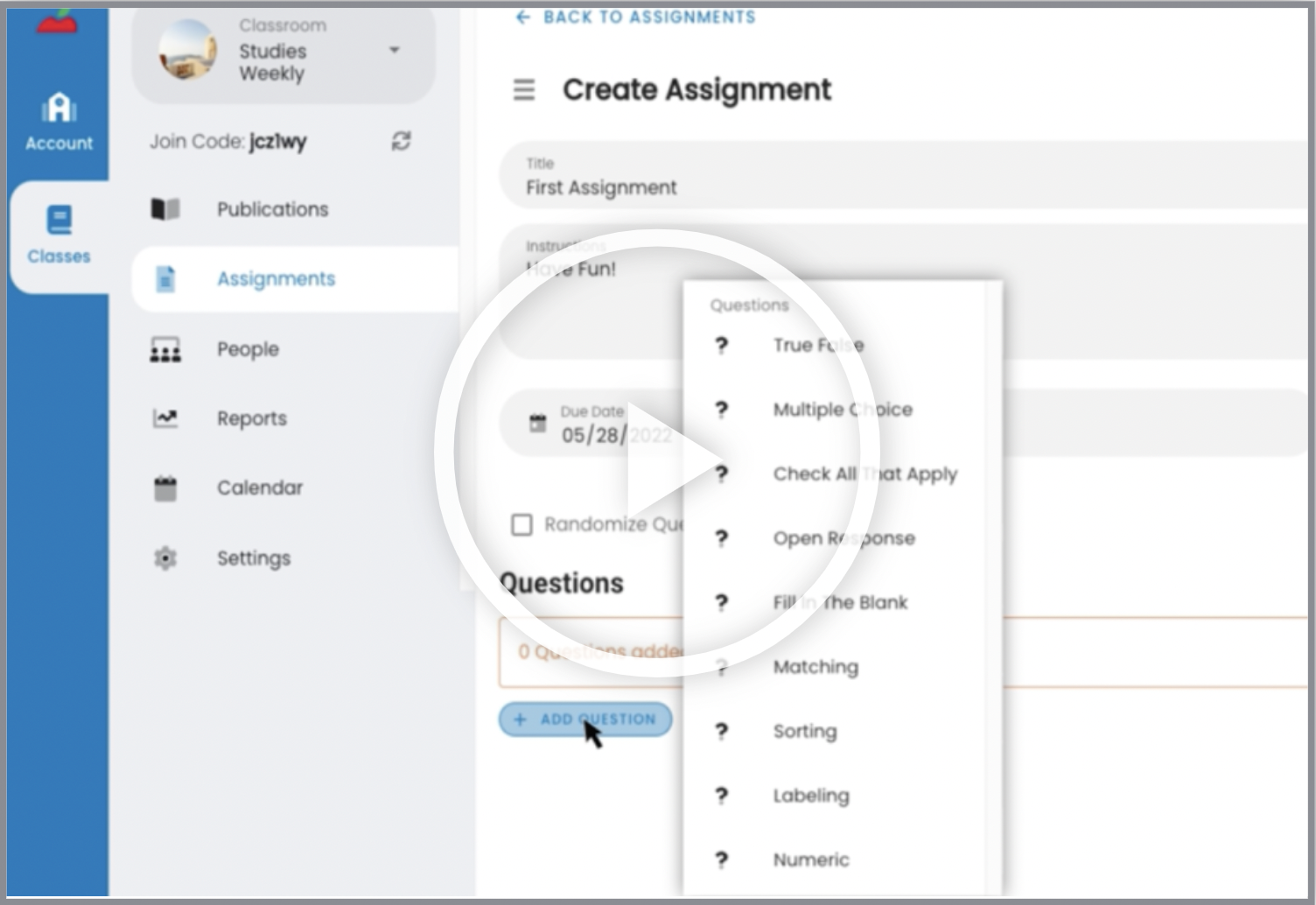Screen dimensions: 1316x905
Task: Choose Sorting from the Questions menu
Action: pyautogui.click(x=804, y=732)
